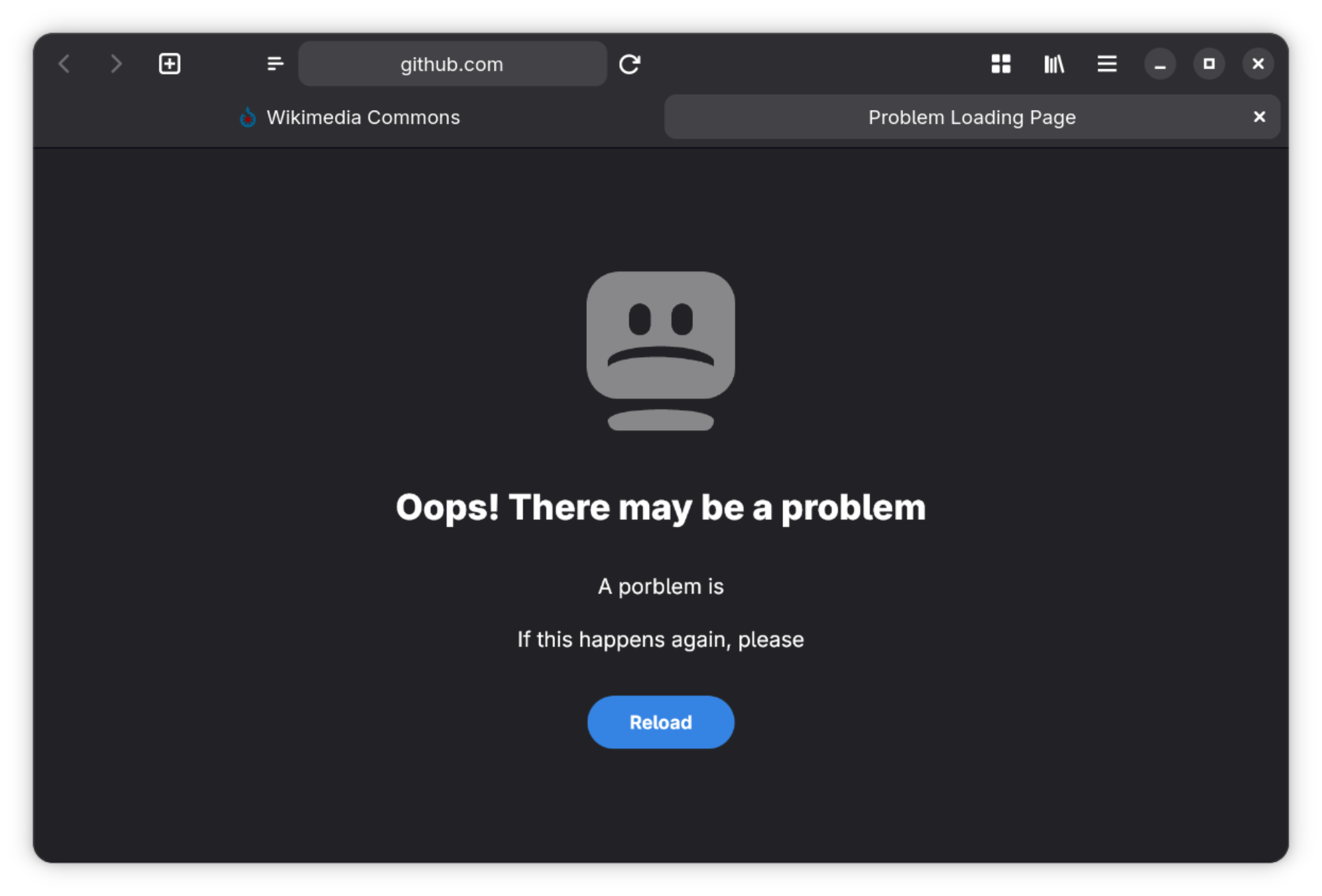Minimize the browser window

click(1160, 64)
